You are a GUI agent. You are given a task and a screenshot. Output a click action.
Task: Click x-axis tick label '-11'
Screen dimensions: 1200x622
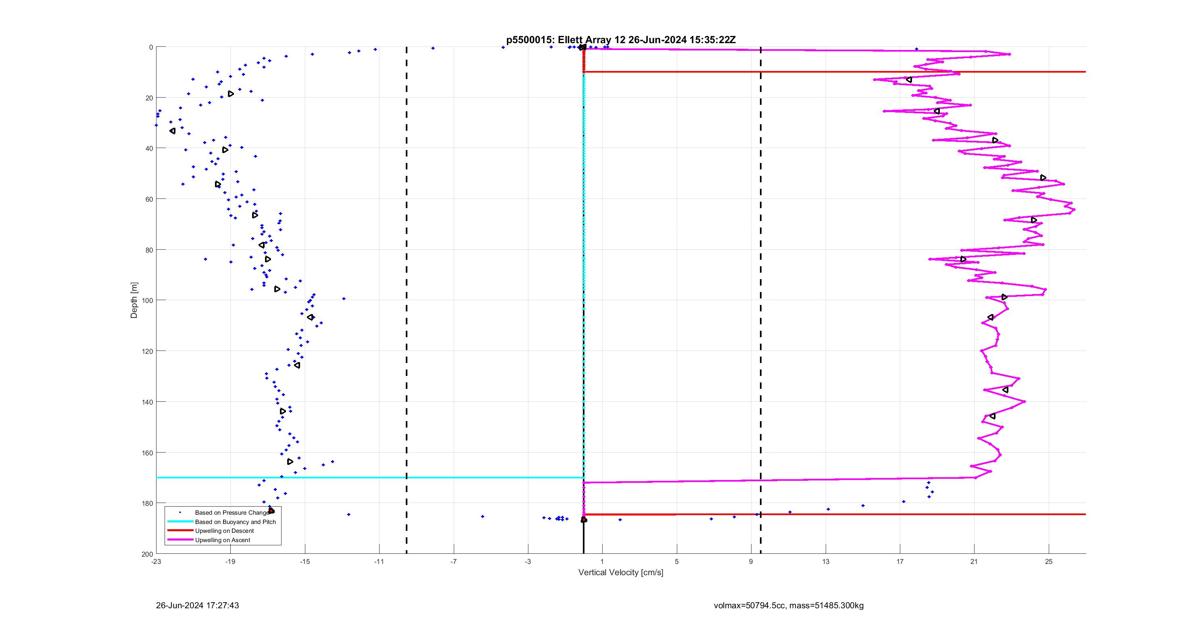379,562
